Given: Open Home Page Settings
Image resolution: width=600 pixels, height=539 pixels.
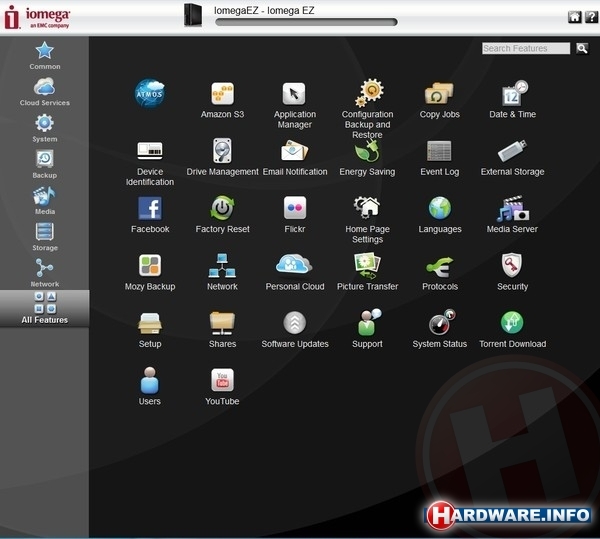Looking at the screenshot, I should [367, 220].
